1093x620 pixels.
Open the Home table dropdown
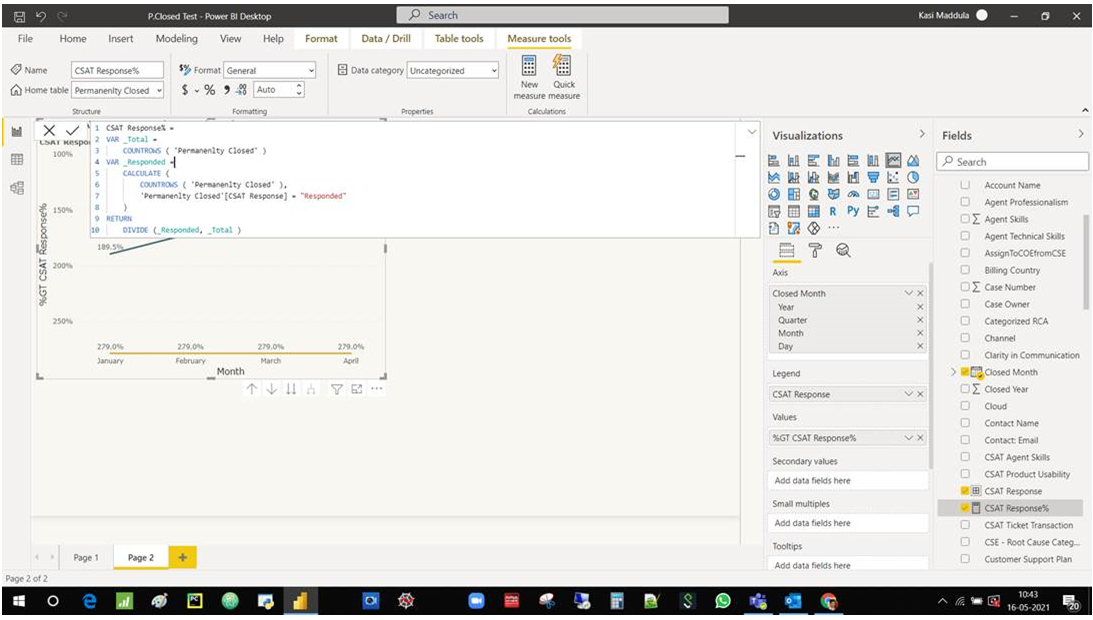pyautogui.click(x=118, y=90)
